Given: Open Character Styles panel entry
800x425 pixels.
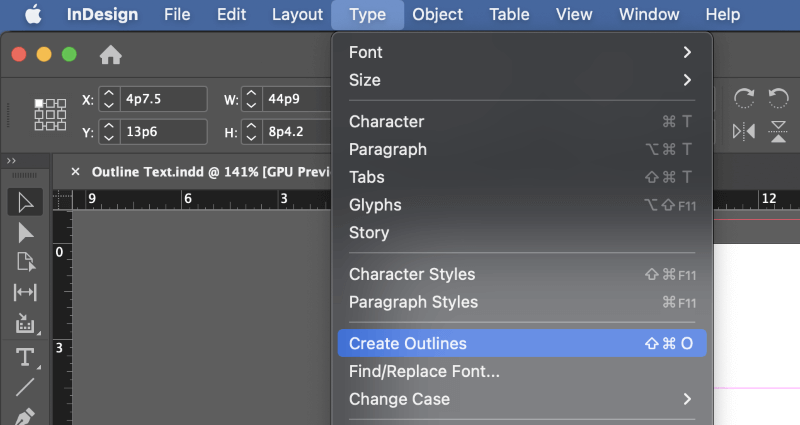Looking at the screenshot, I should pyautogui.click(x=521, y=274).
